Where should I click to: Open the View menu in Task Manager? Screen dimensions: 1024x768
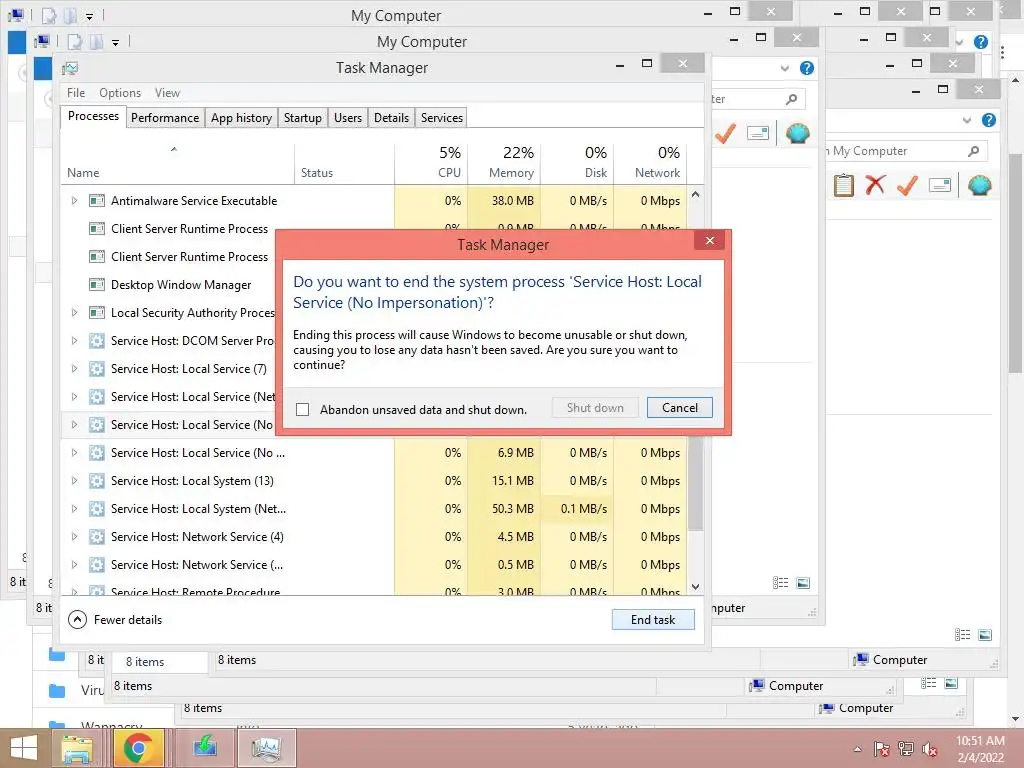tap(167, 93)
